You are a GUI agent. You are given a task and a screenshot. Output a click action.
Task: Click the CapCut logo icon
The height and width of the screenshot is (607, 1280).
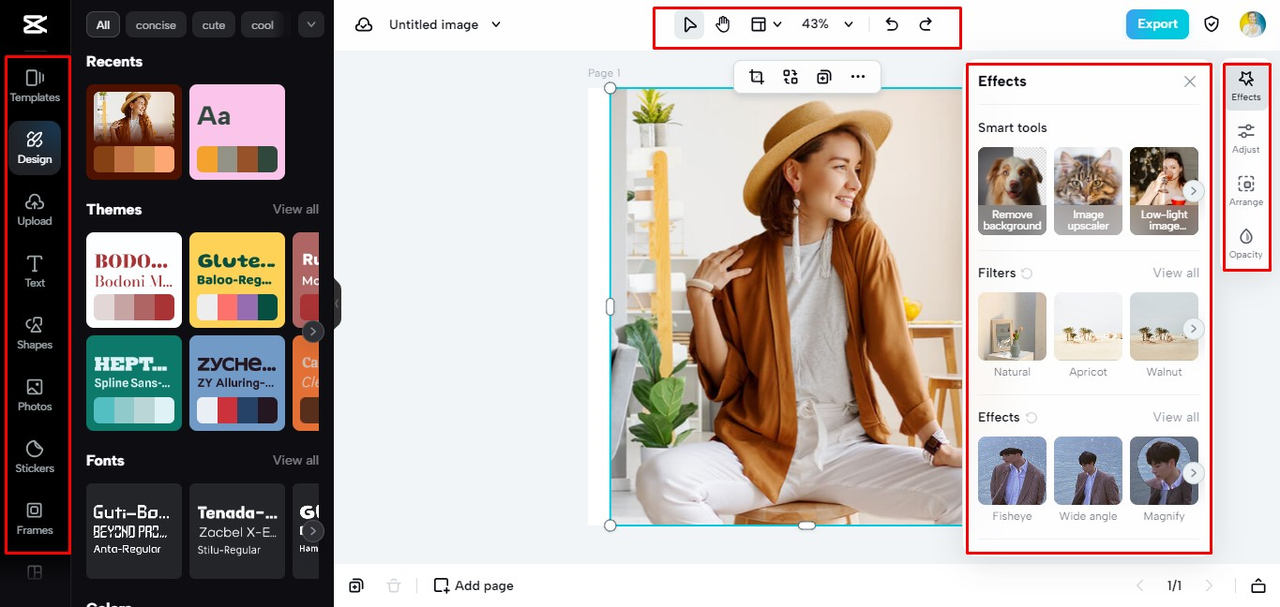(x=35, y=24)
